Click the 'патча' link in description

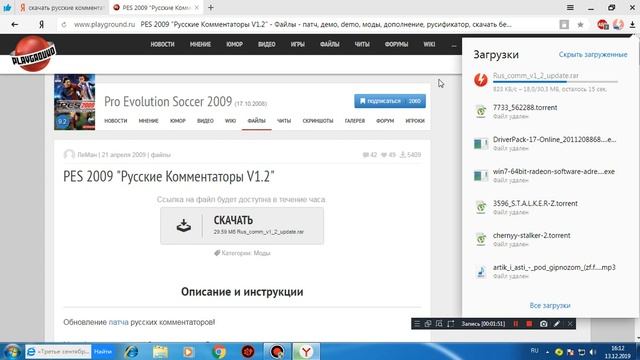tap(118, 322)
